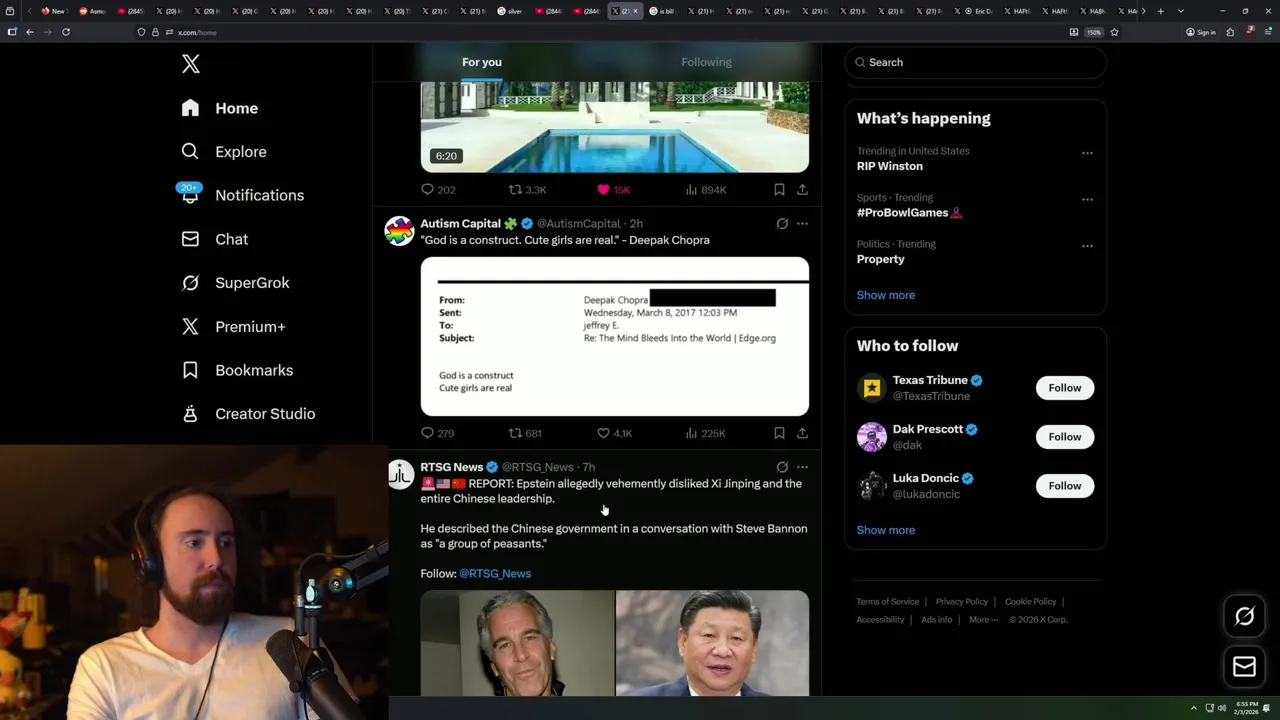
Task: Open more options on Autism Capital post
Action: 802,224
